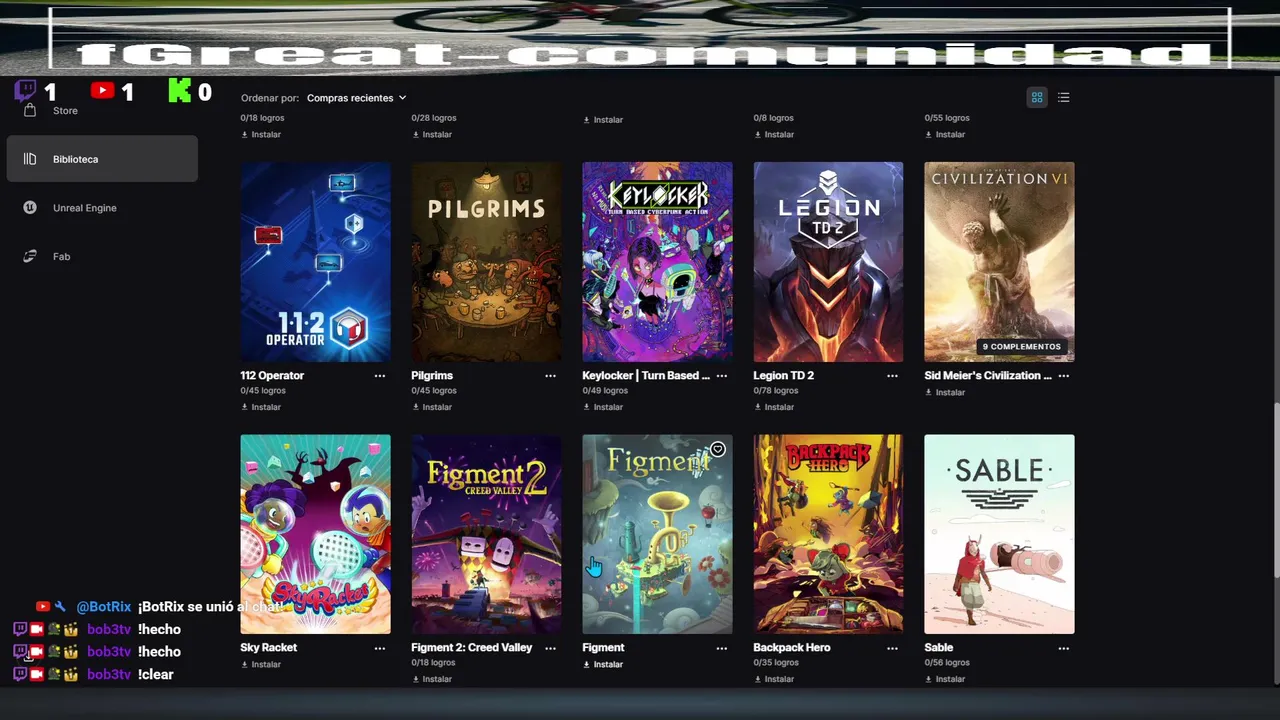Click Legion TD 2 title text

pyautogui.click(x=783, y=376)
